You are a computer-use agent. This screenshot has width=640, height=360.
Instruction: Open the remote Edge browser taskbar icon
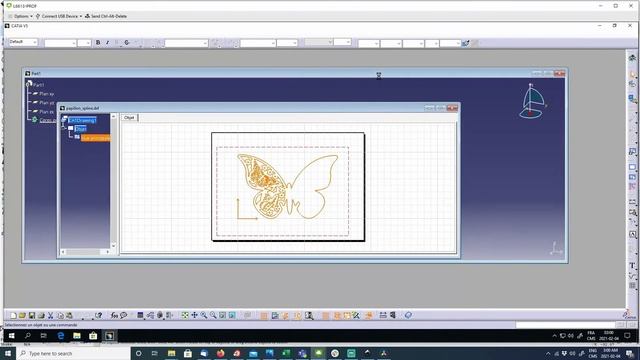pyautogui.click(x=60, y=336)
